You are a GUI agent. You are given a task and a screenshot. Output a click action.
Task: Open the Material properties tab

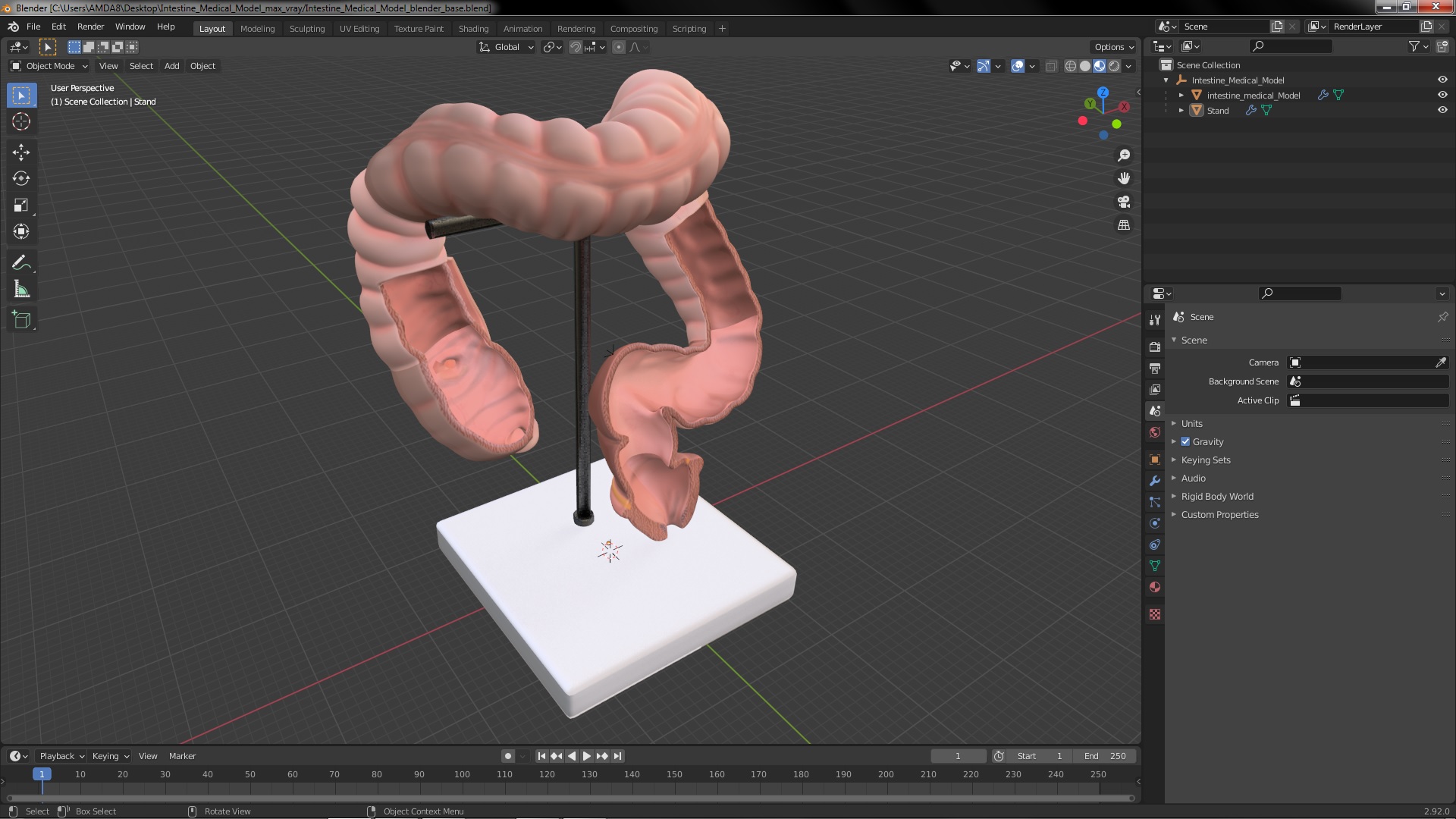[x=1155, y=587]
